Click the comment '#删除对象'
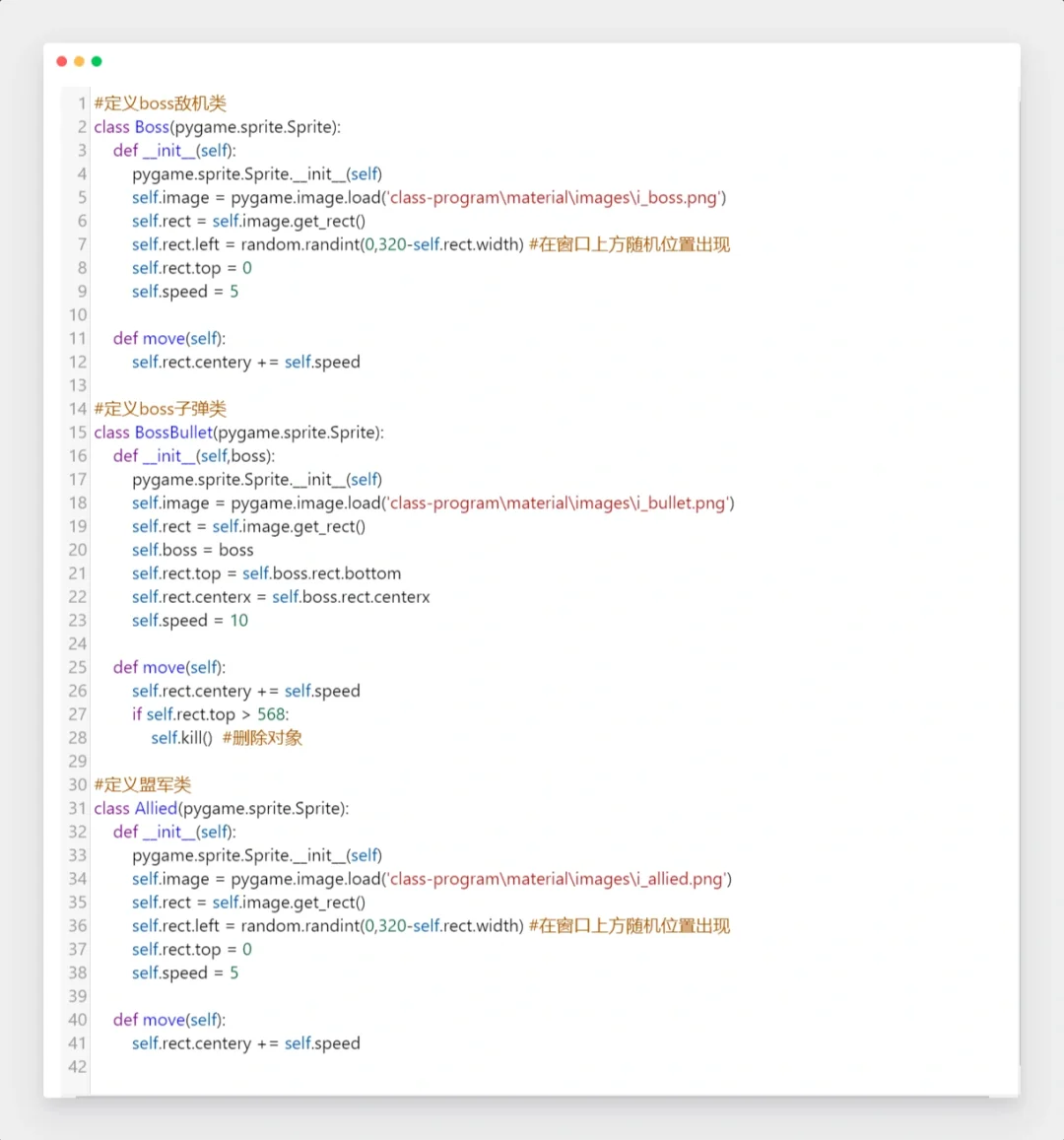The width and height of the screenshot is (1064, 1140). (x=262, y=738)
